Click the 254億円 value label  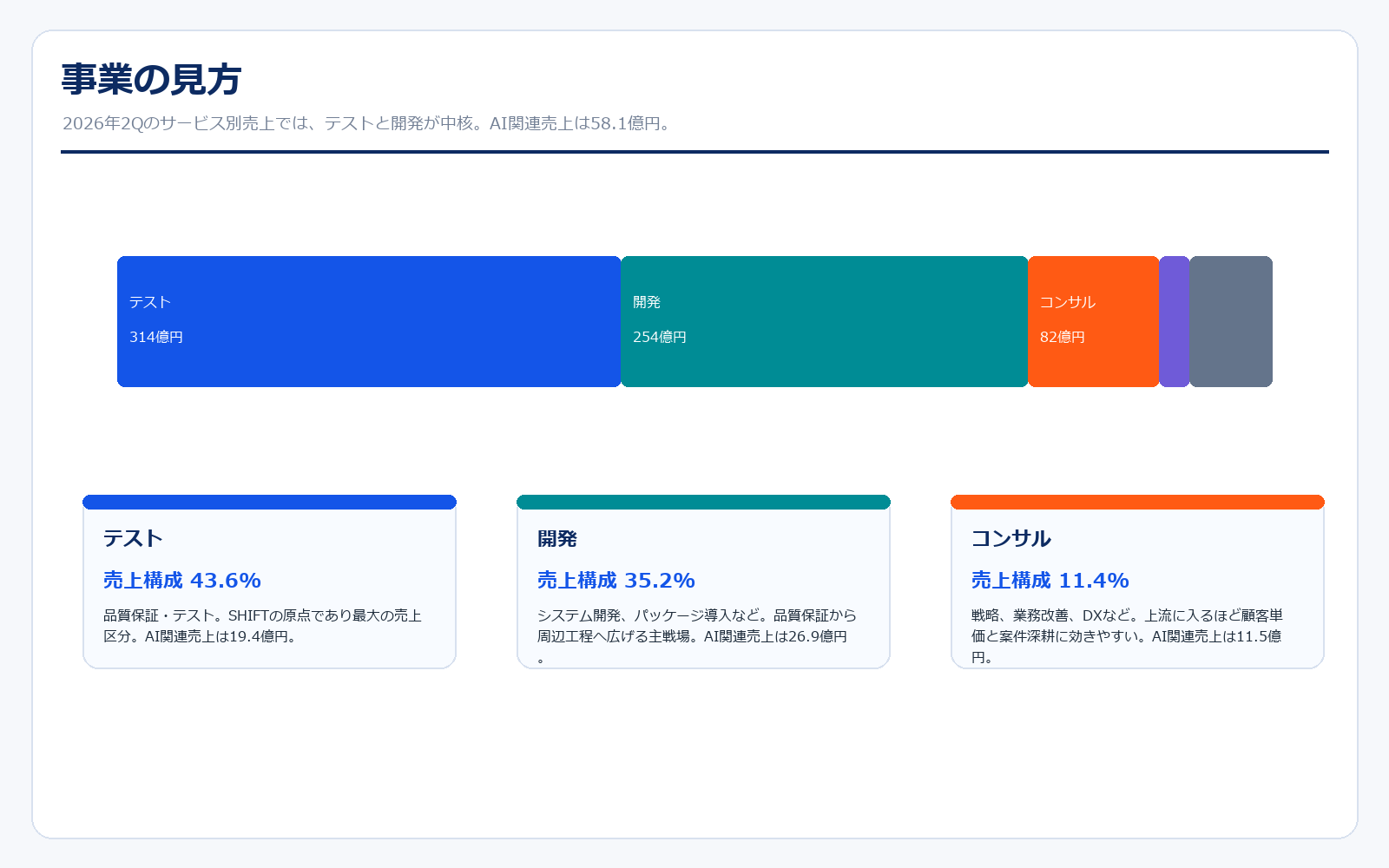pyautogui.click(x=660, y=337)
